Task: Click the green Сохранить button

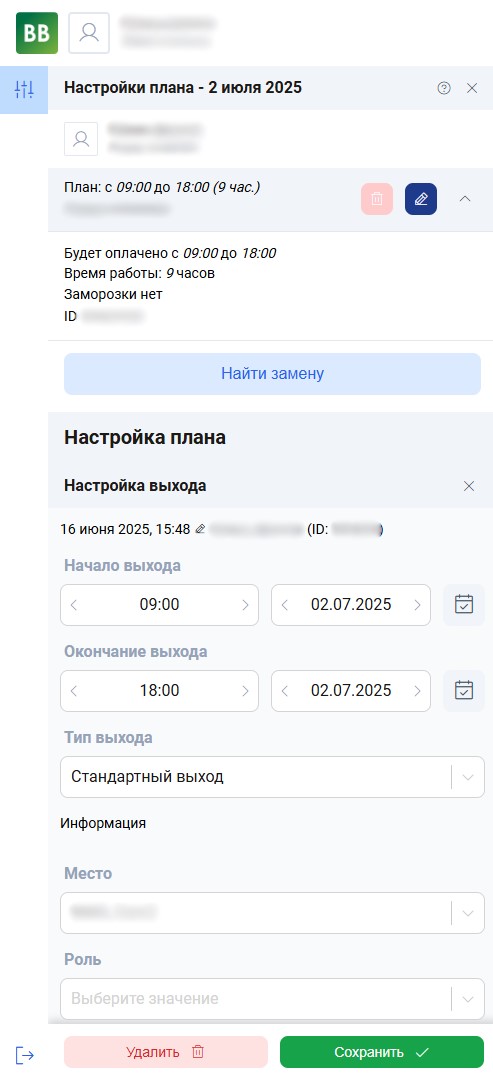Action: tap(382, 1052)
